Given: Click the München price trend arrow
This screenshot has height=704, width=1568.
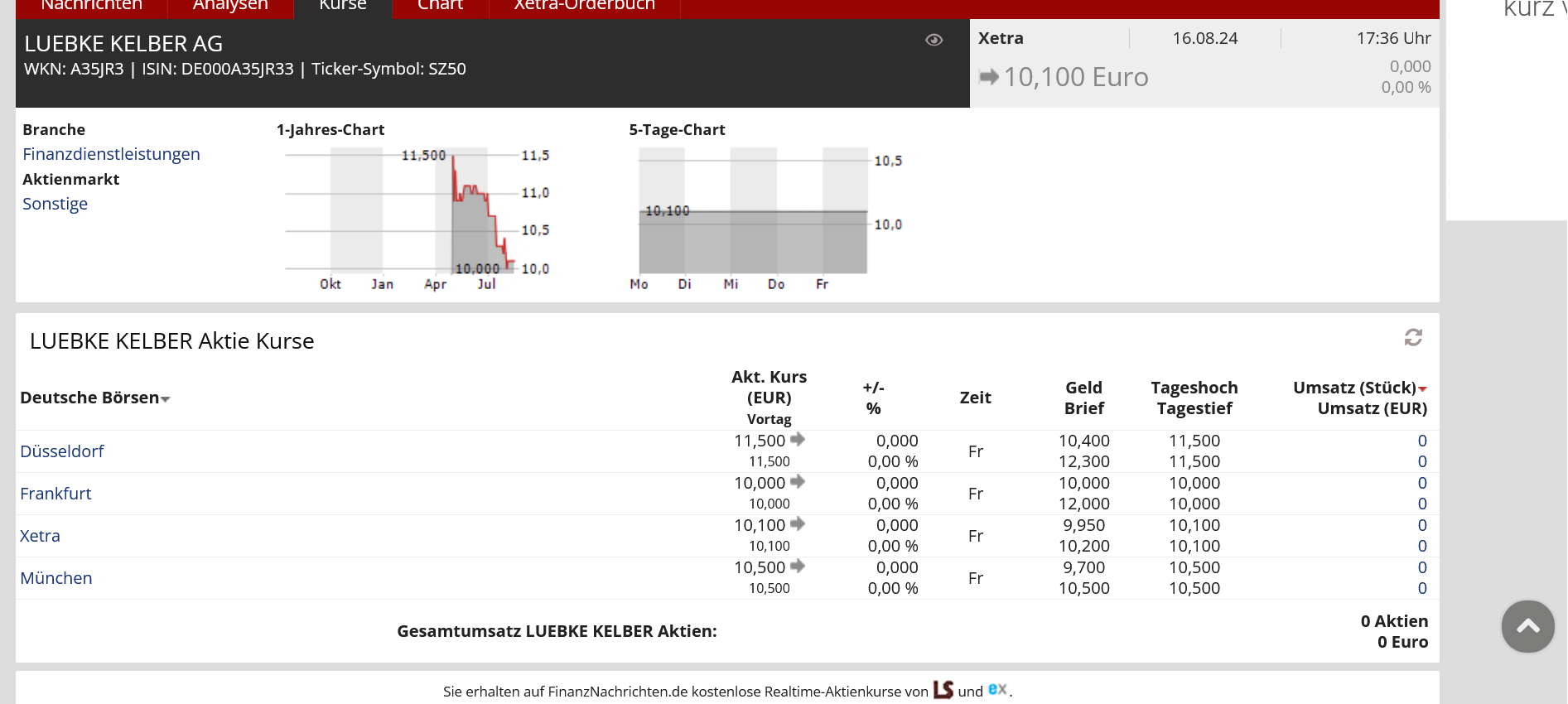Looking at the screenshot, I should 798,567.
